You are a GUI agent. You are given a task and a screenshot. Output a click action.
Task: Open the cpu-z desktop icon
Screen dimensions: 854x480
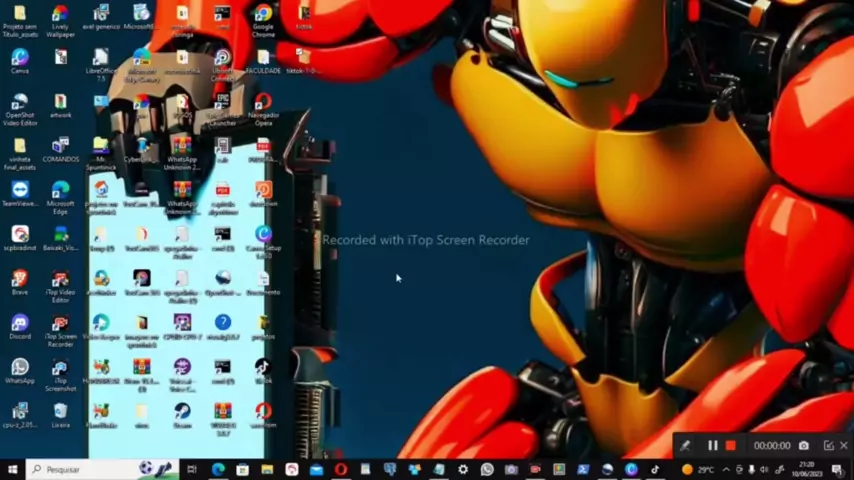point(20,416)
